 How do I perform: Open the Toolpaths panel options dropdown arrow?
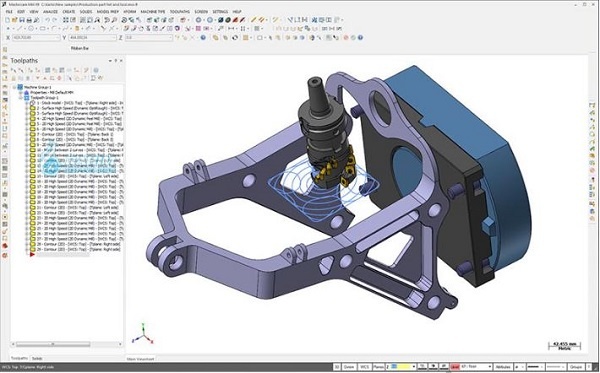click(110, 60)
